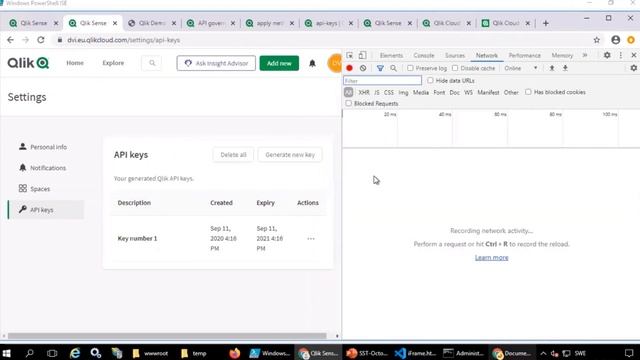Export HAR file download arrow icon
This screenshot has height=360, width=640.
point(565,68)
